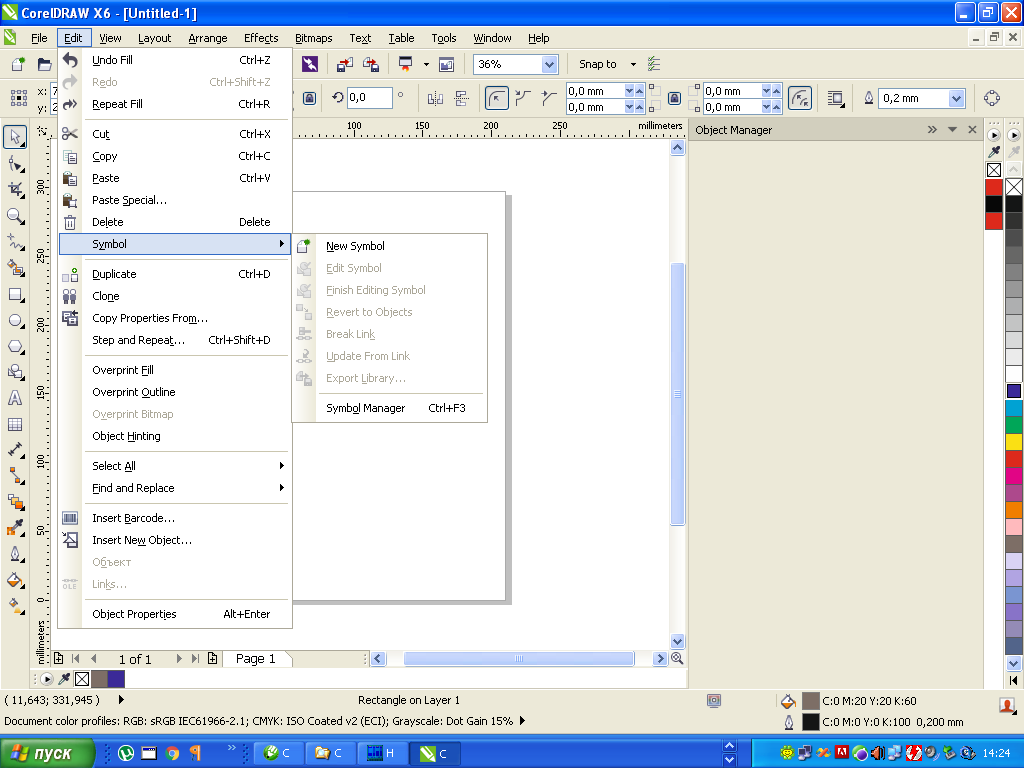1024x768 pixels.
Task: Choose New Symbol from submenu
Action: [390, 246]
